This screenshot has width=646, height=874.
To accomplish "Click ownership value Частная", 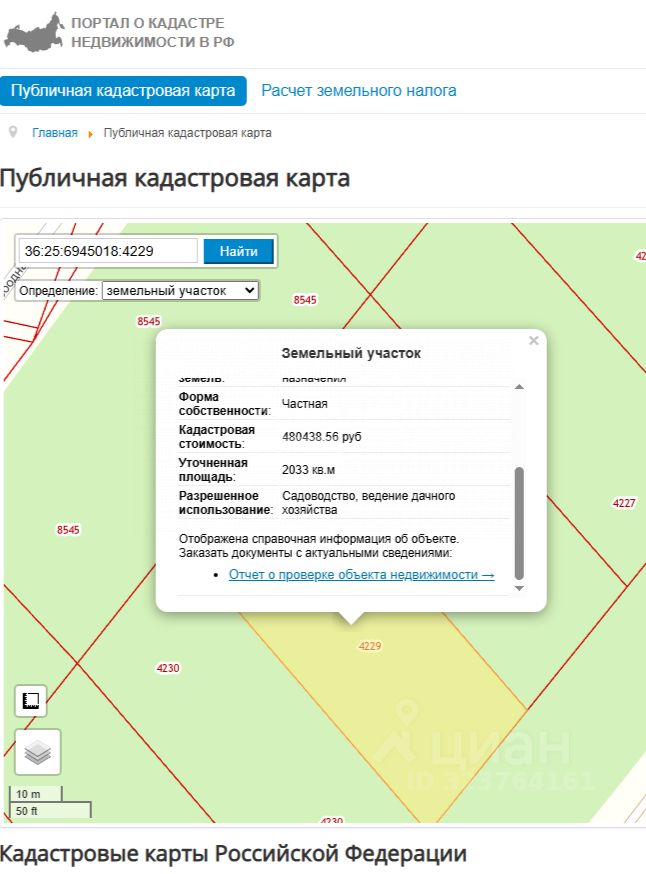I will coord(304,404).
